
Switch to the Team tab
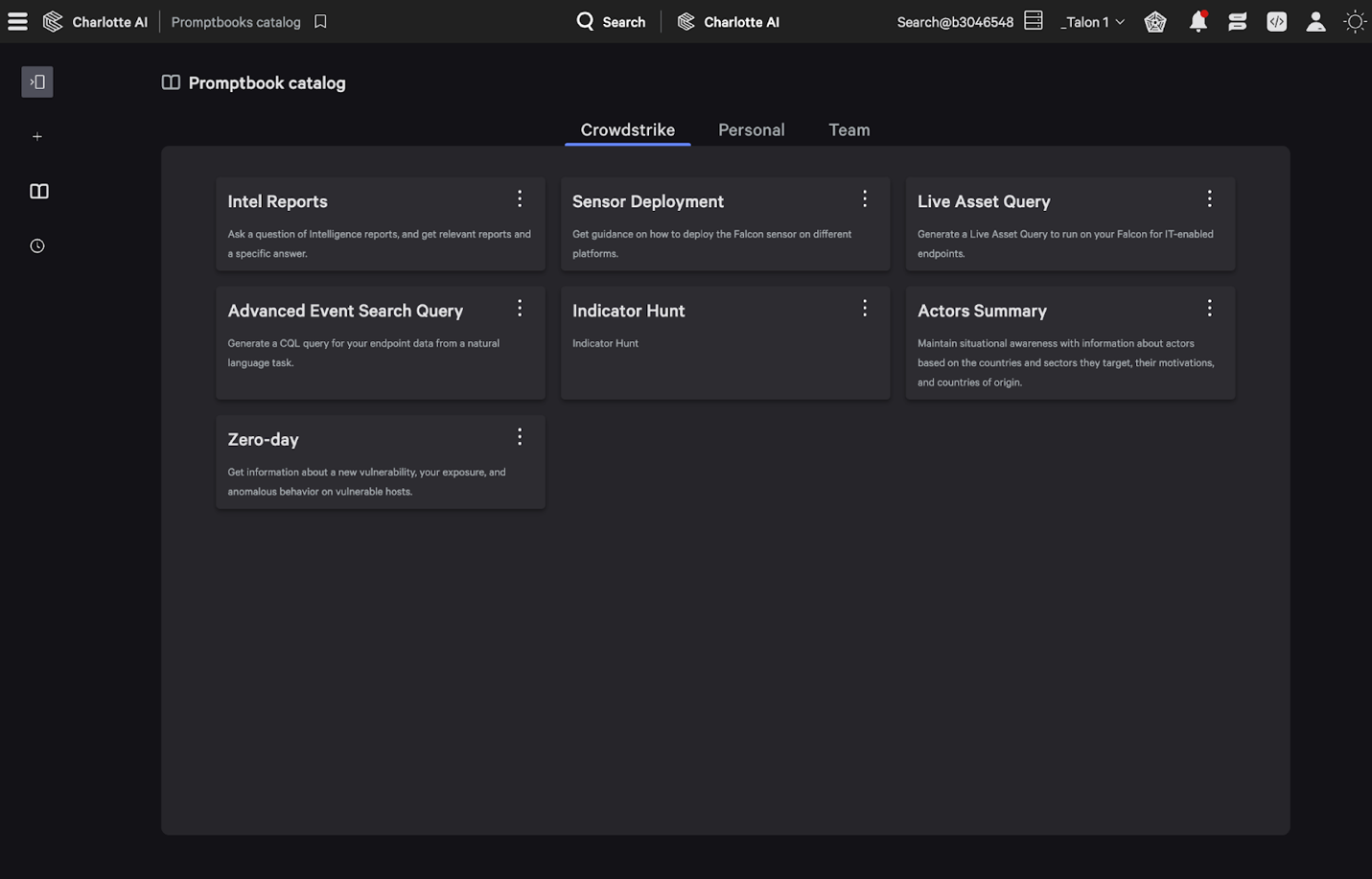[849, 129]
